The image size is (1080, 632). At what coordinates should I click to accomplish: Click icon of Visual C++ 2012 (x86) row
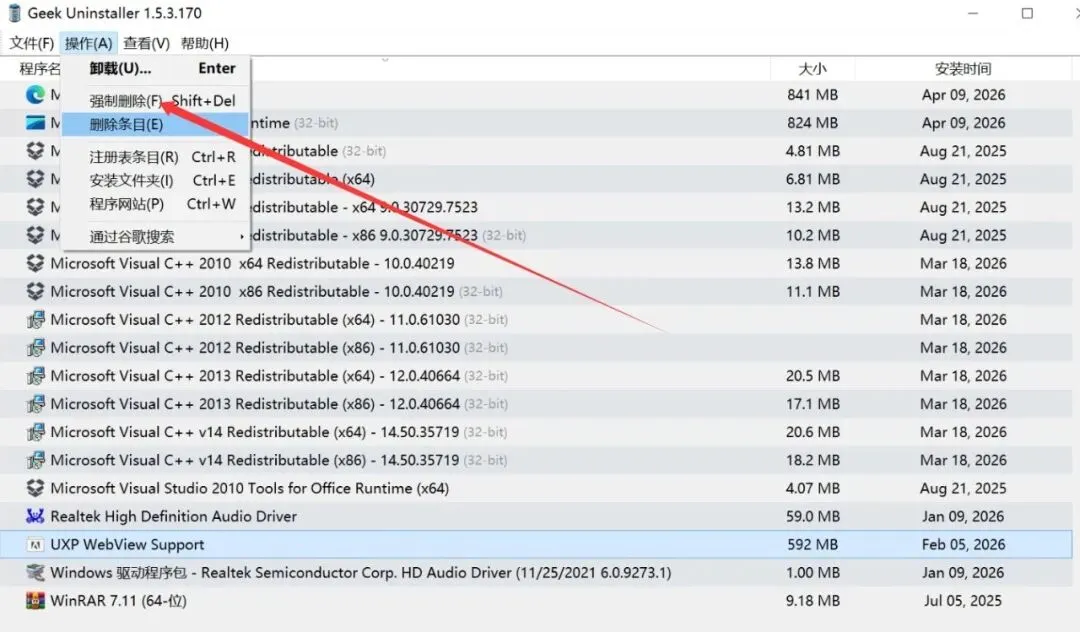point(35,348)
